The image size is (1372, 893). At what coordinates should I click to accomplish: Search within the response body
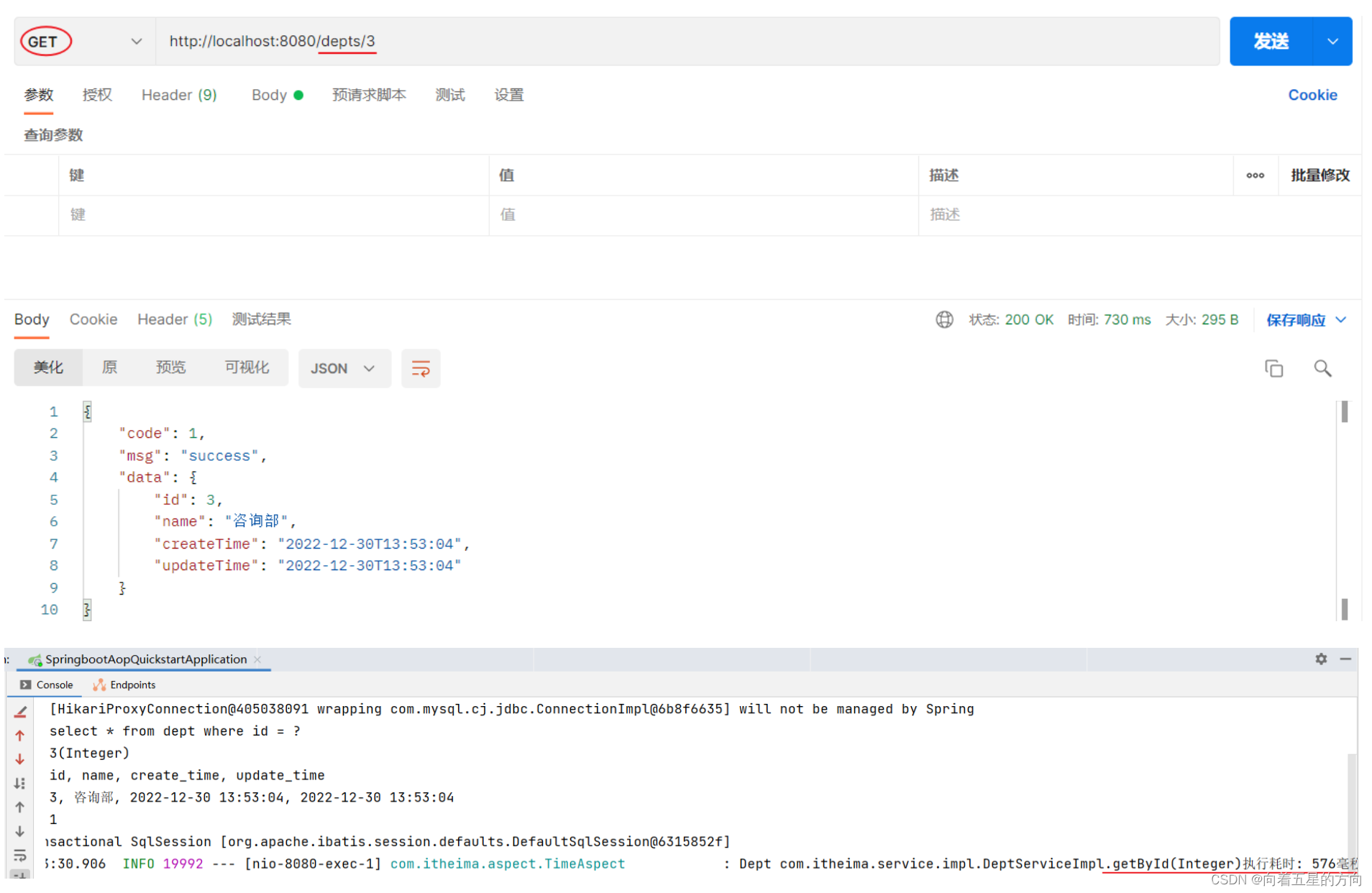[1322, 368]
